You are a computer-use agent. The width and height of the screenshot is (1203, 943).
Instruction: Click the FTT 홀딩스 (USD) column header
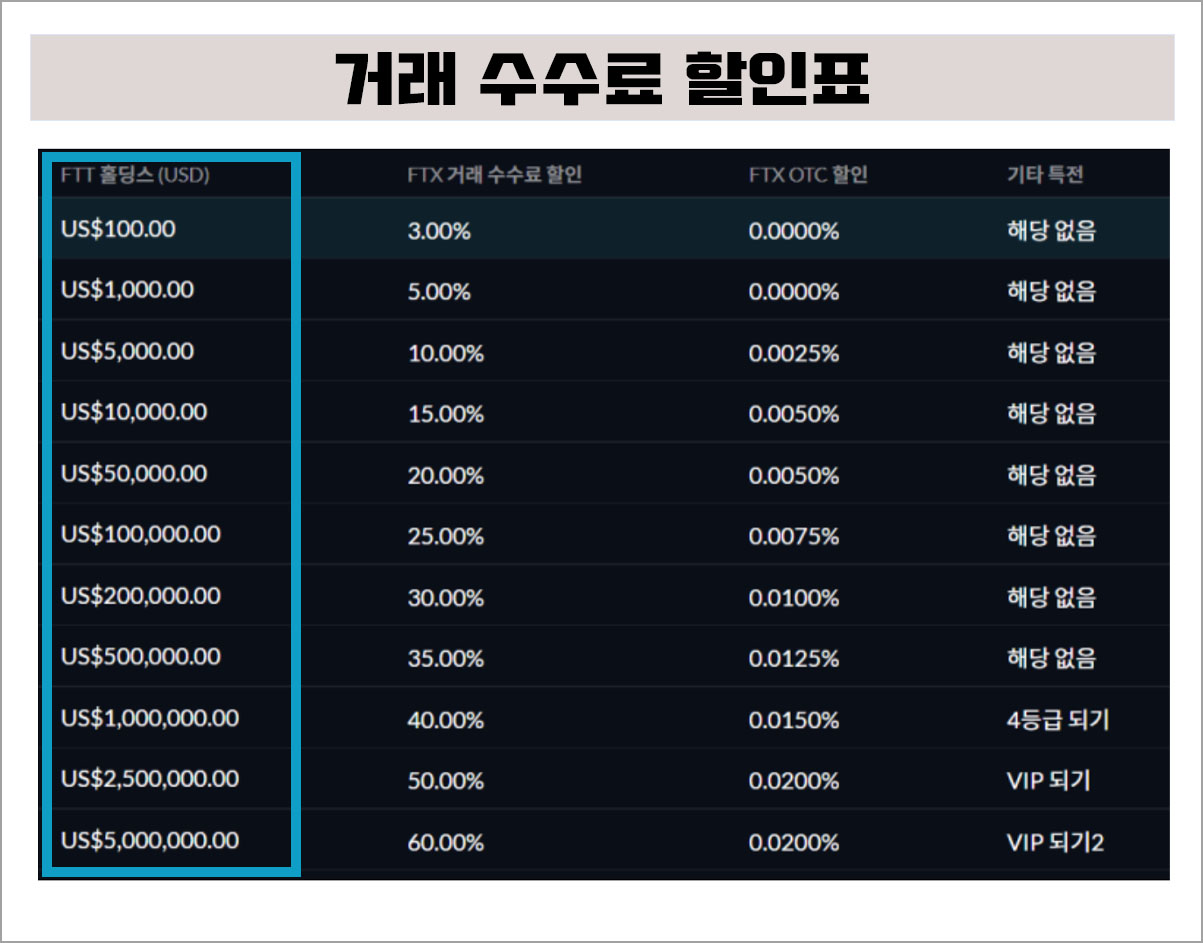click(x=135, y=175)
